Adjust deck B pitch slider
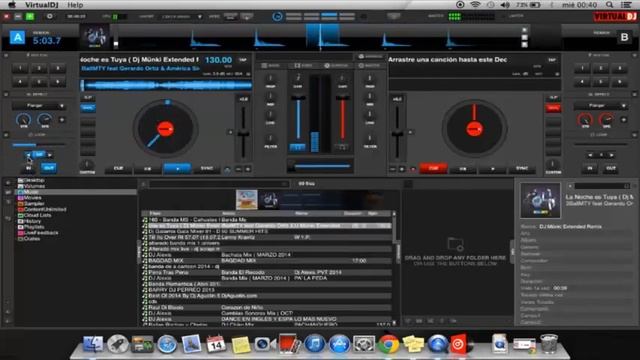This screenshot has width=640, height=360. pos(397,133)
